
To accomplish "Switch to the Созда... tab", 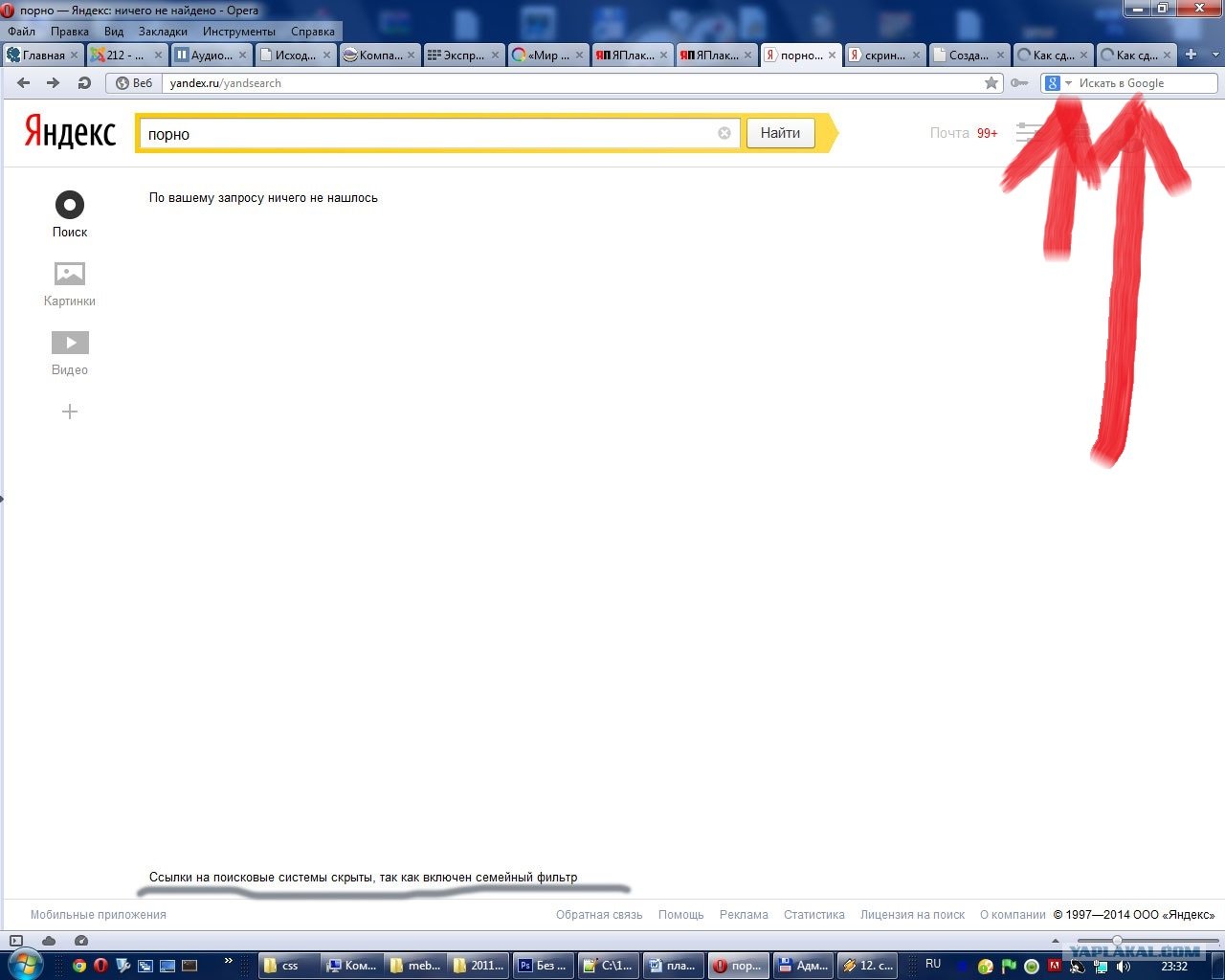I will pyautogui.click(x=969, y=55).
